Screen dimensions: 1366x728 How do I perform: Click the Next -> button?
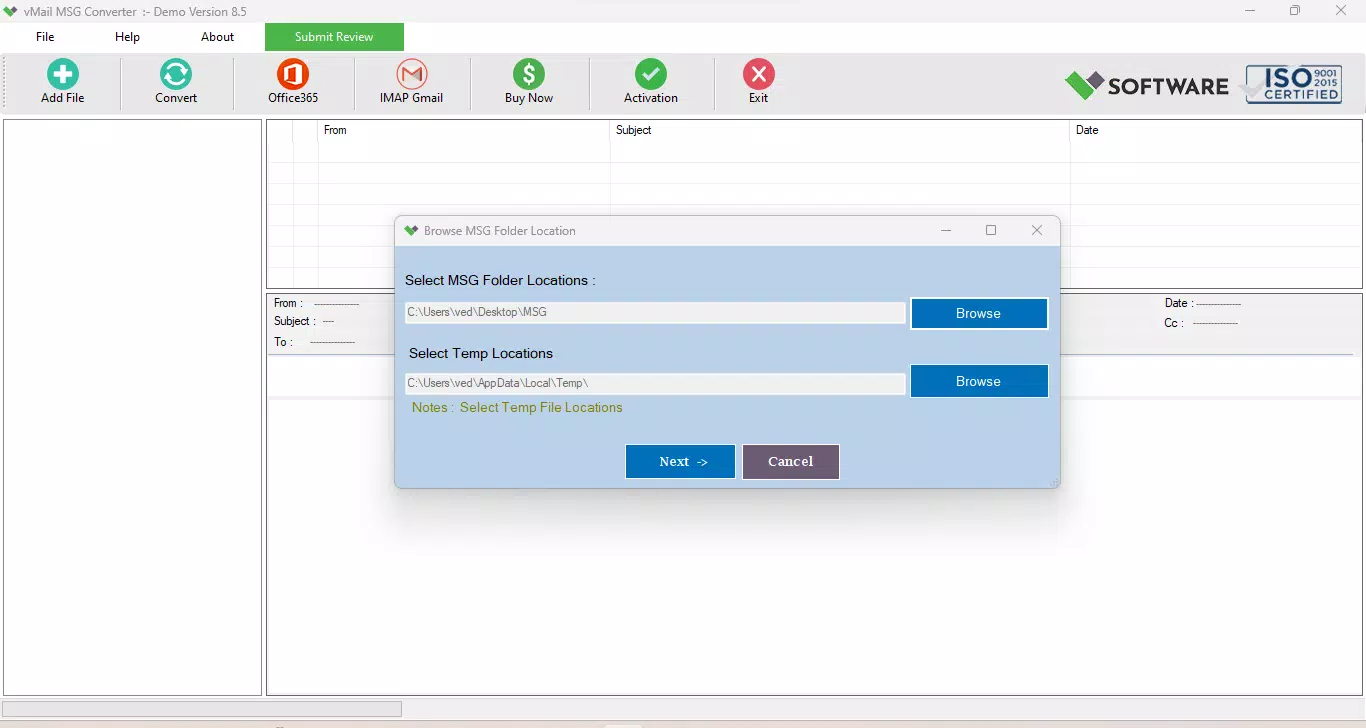pos(680,462)
